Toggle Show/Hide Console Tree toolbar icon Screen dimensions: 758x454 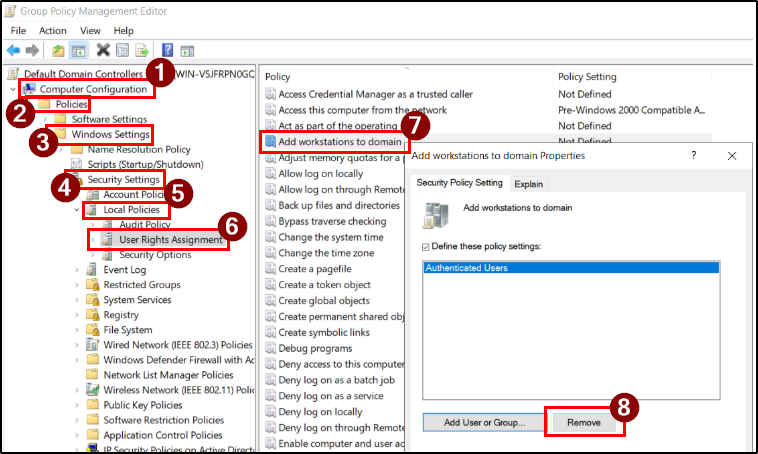point(79,50)
